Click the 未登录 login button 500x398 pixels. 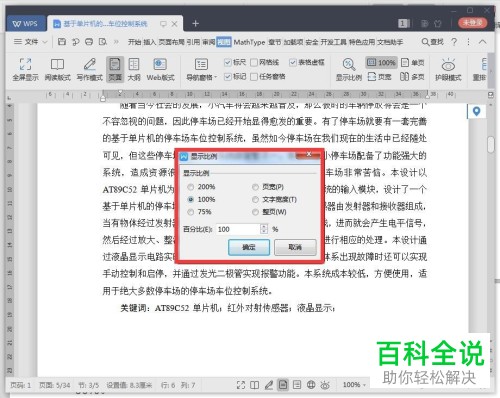[x=473, y=23]
